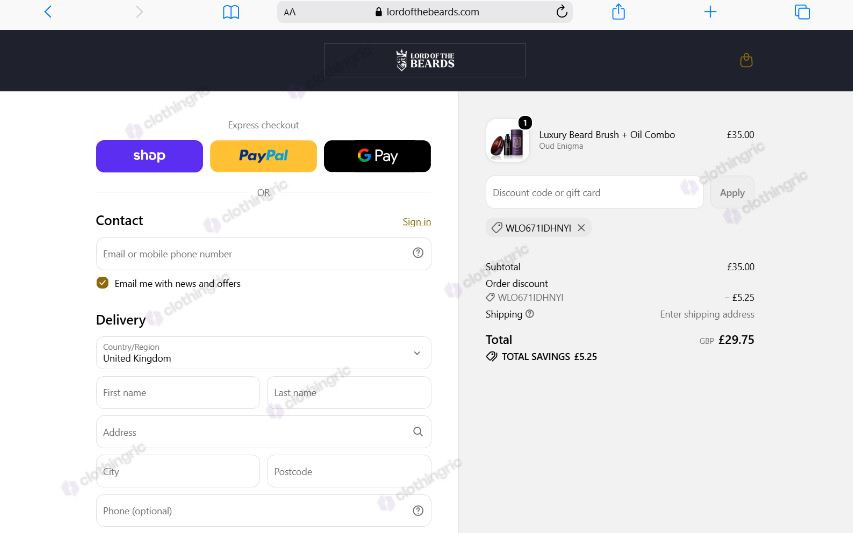Tap the Safari forward arrow
The width and height of the screenshot is (853, 533).
coord(139,12)
